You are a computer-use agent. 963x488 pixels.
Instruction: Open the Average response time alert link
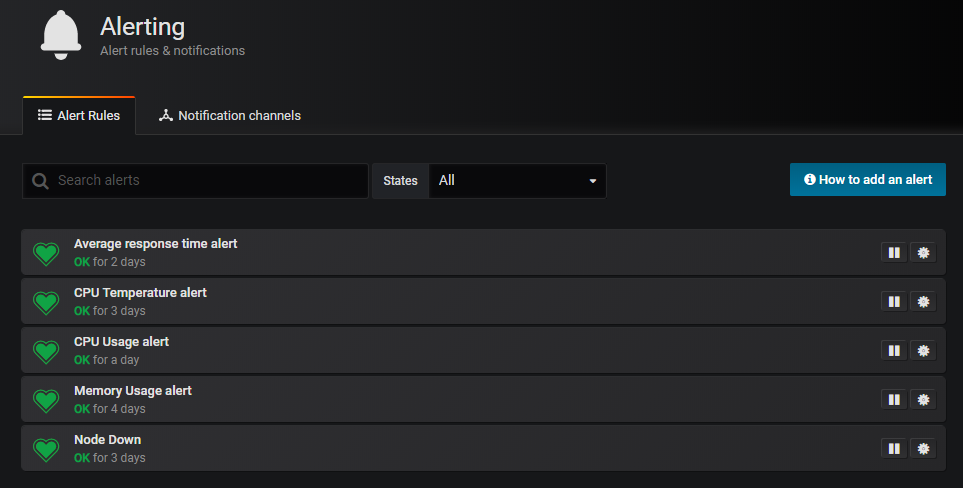tap(155, 243)
